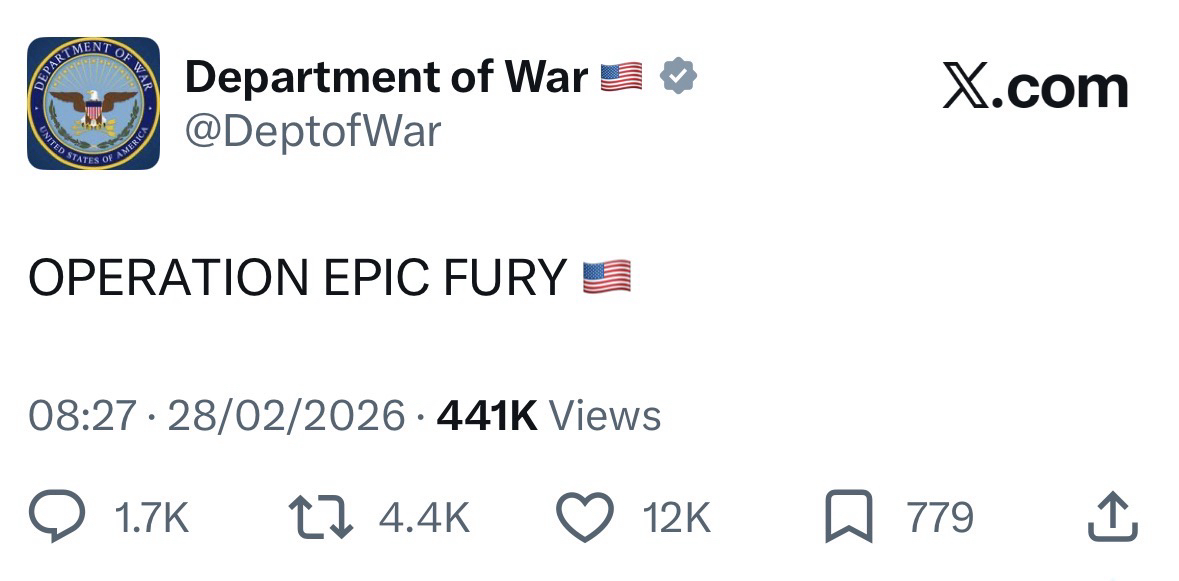Click the Department of War display name
1179x581 pixels.
click(386, 77)
